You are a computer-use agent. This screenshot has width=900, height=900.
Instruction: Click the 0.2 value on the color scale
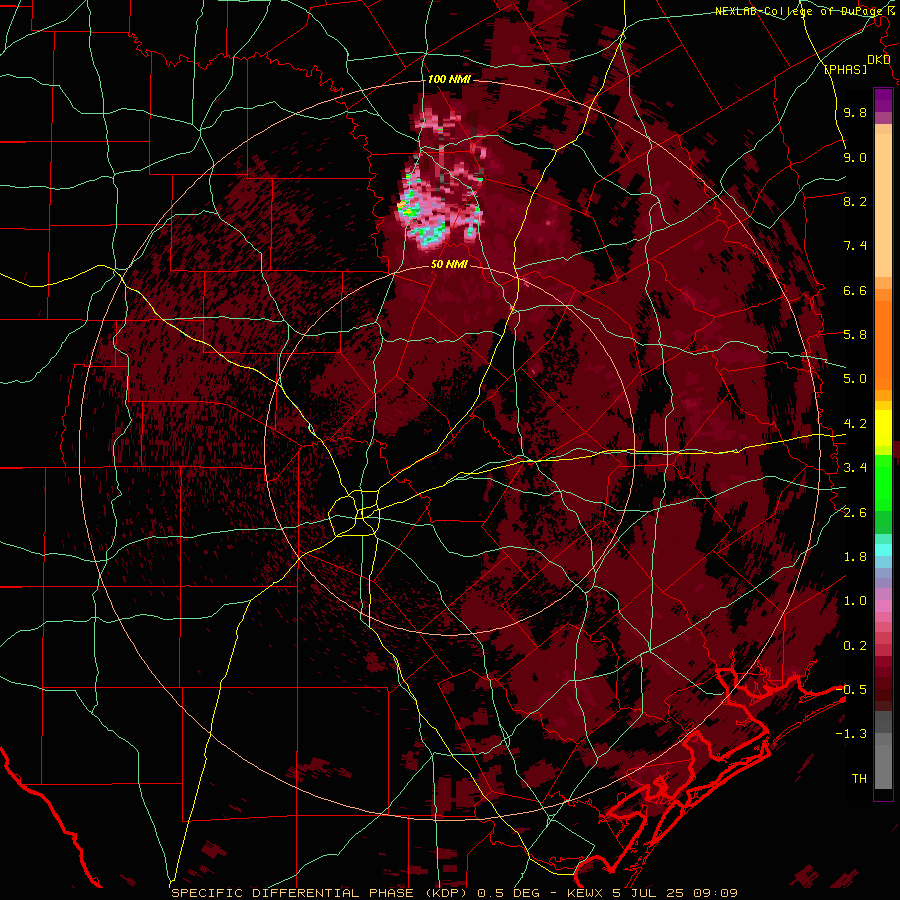pyautogui.click(x=855, y=646)
